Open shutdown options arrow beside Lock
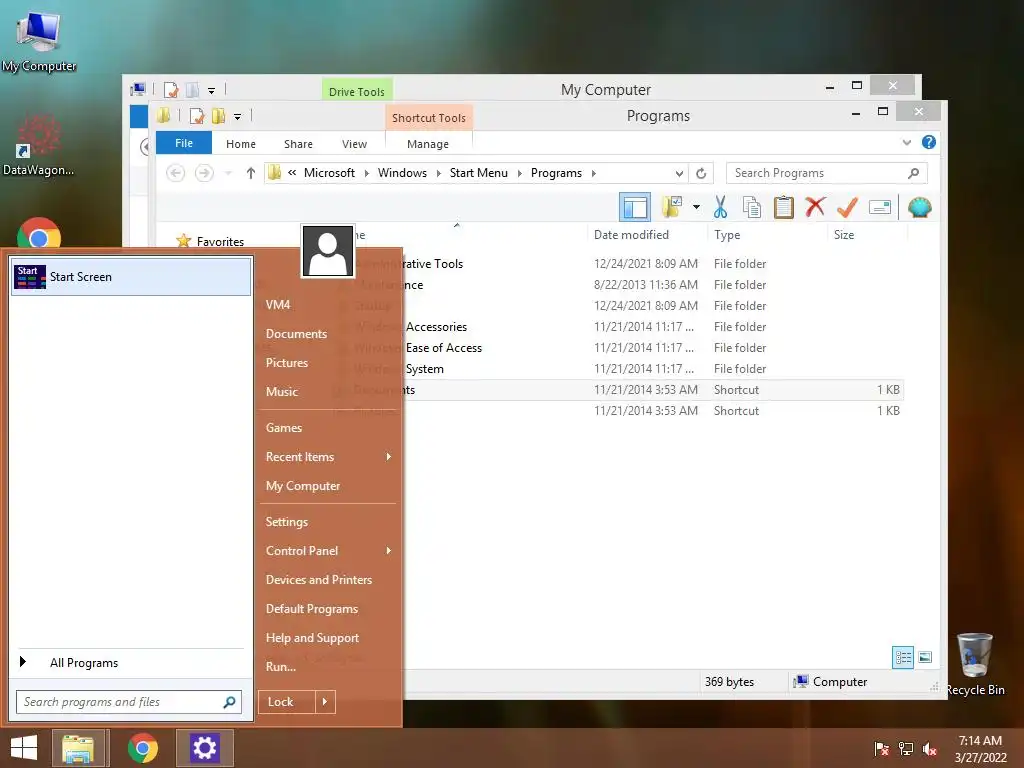The width and height of the screenshot is (1024, 768). point(325,702)
